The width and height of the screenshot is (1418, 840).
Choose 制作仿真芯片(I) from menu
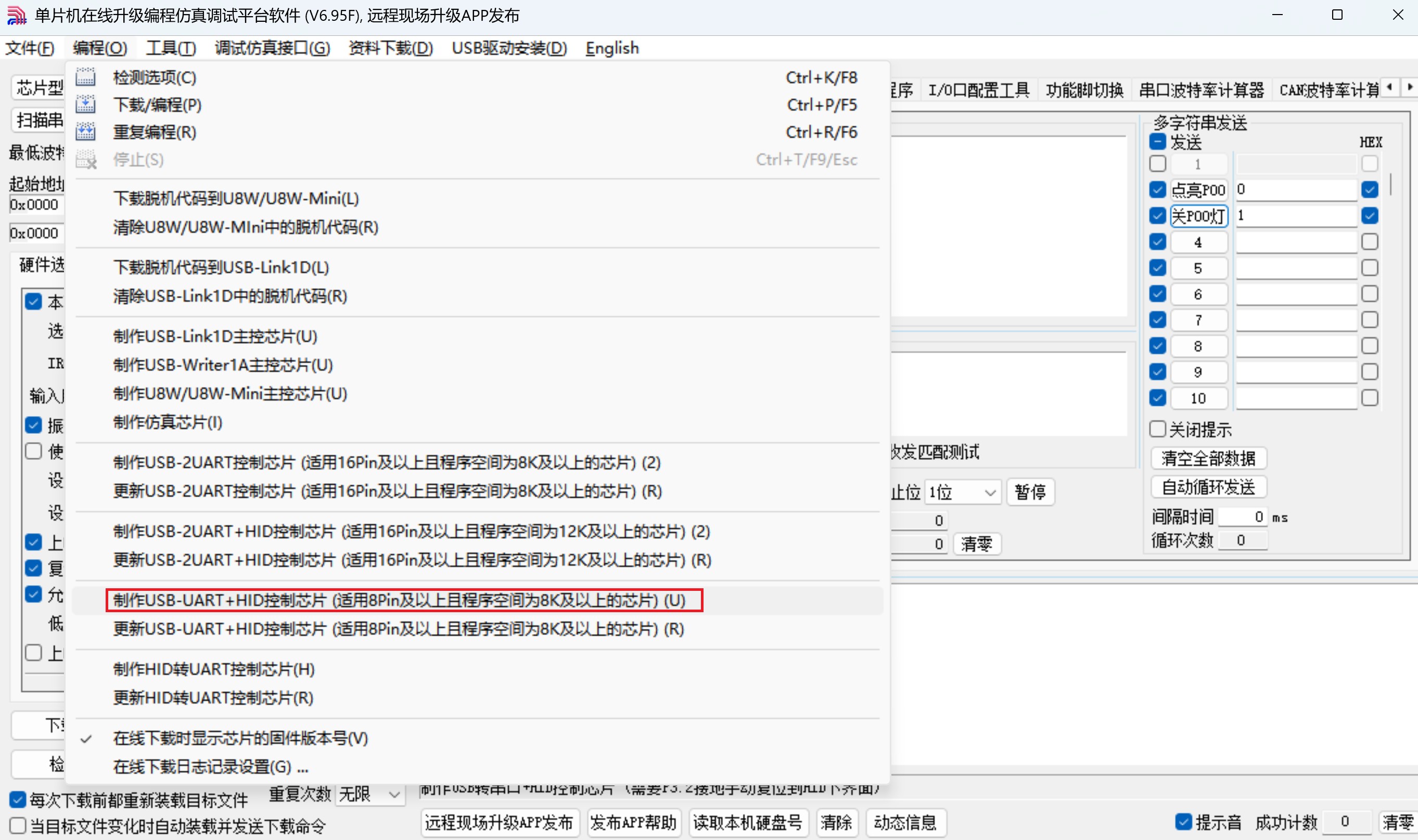168,422
